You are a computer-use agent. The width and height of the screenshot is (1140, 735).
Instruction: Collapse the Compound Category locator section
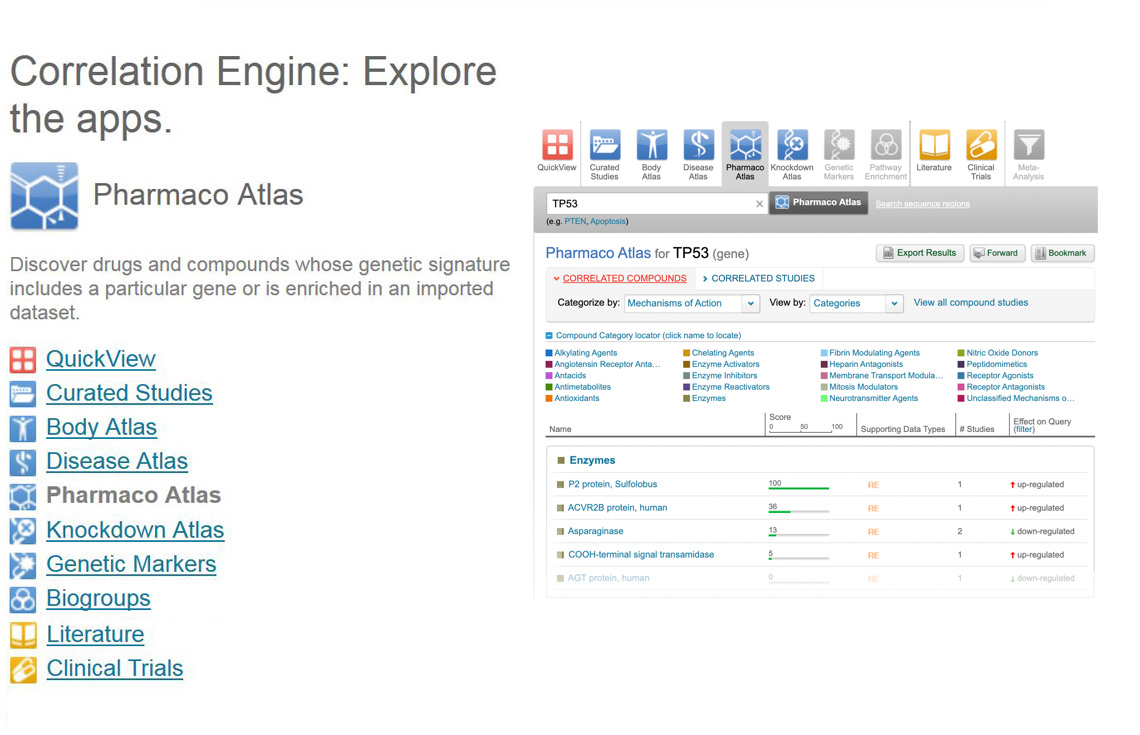click(x=549, y=336)
